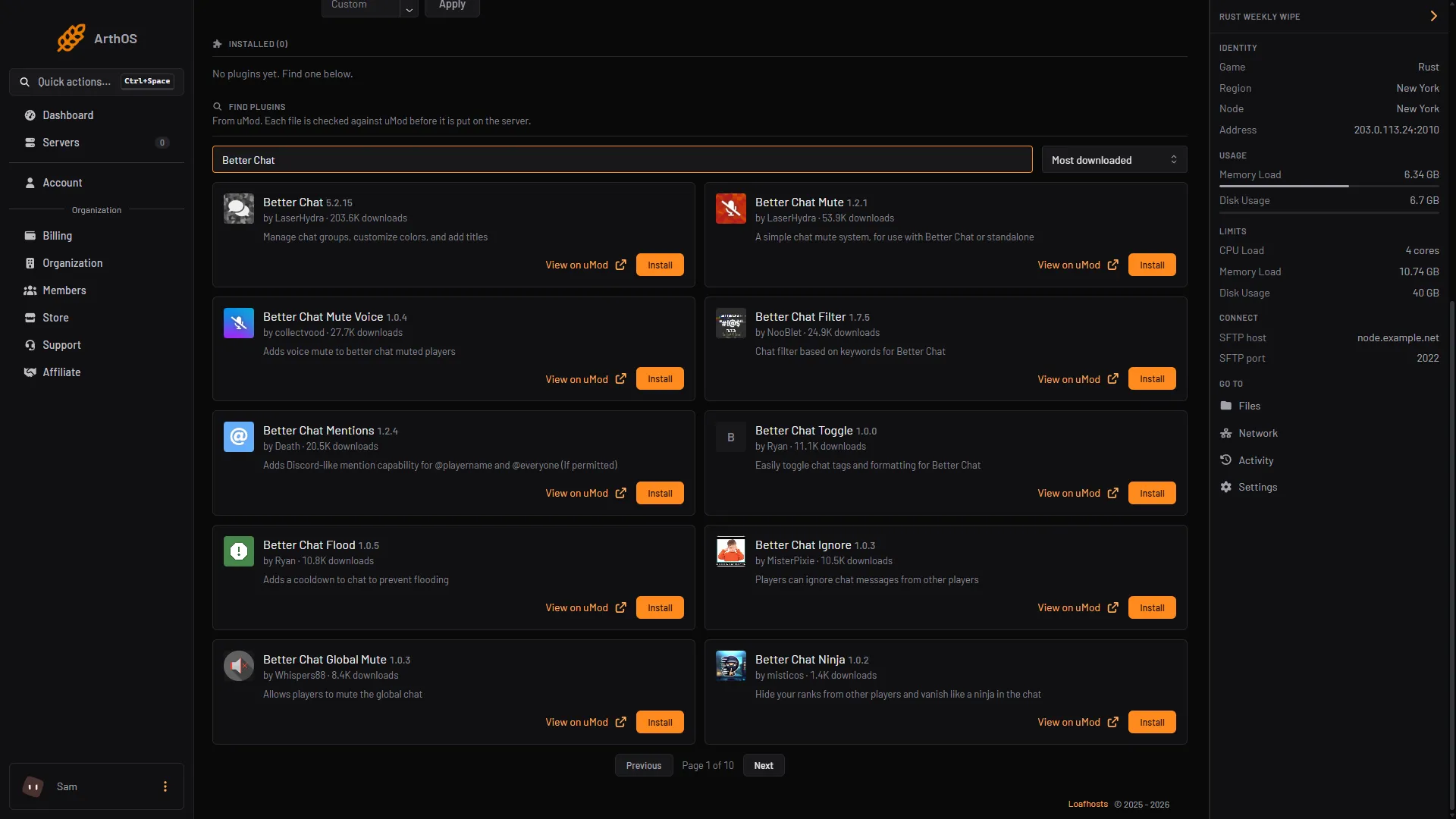
Task: Open Support page
Action: pyautogui.click(x=96, y=345)
